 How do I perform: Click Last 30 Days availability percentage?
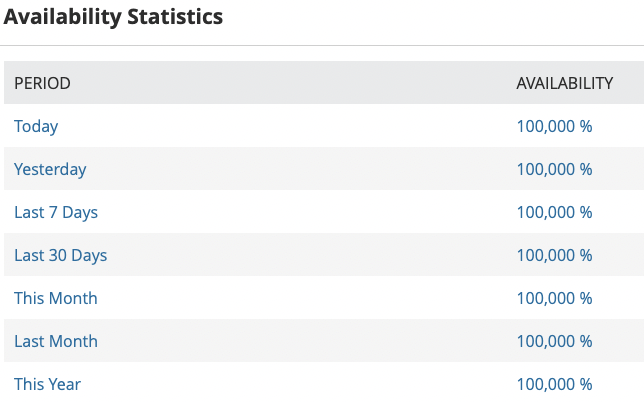(x=554, y=255)
